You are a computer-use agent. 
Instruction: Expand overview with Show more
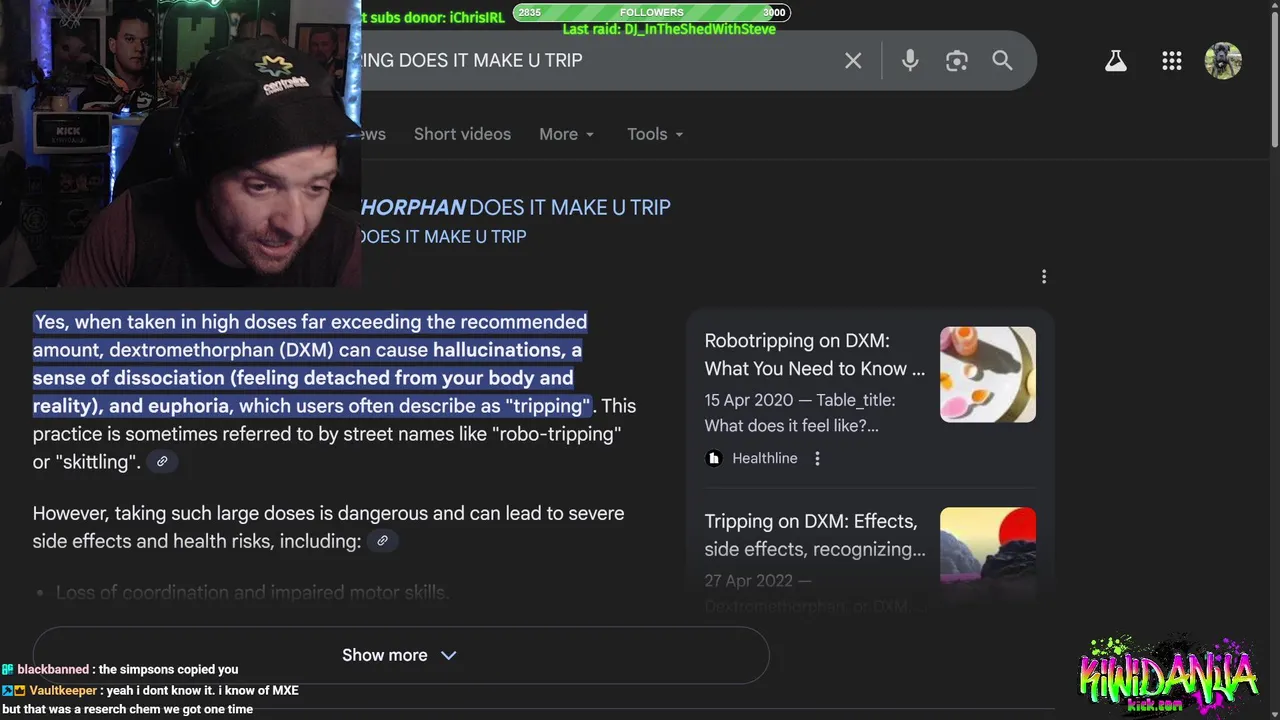point(400,655)
